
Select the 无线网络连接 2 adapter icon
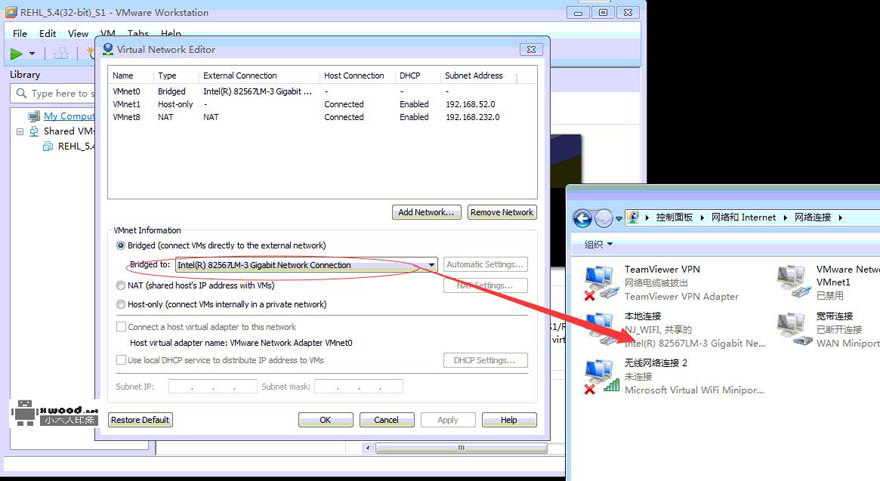click(601, 376)
